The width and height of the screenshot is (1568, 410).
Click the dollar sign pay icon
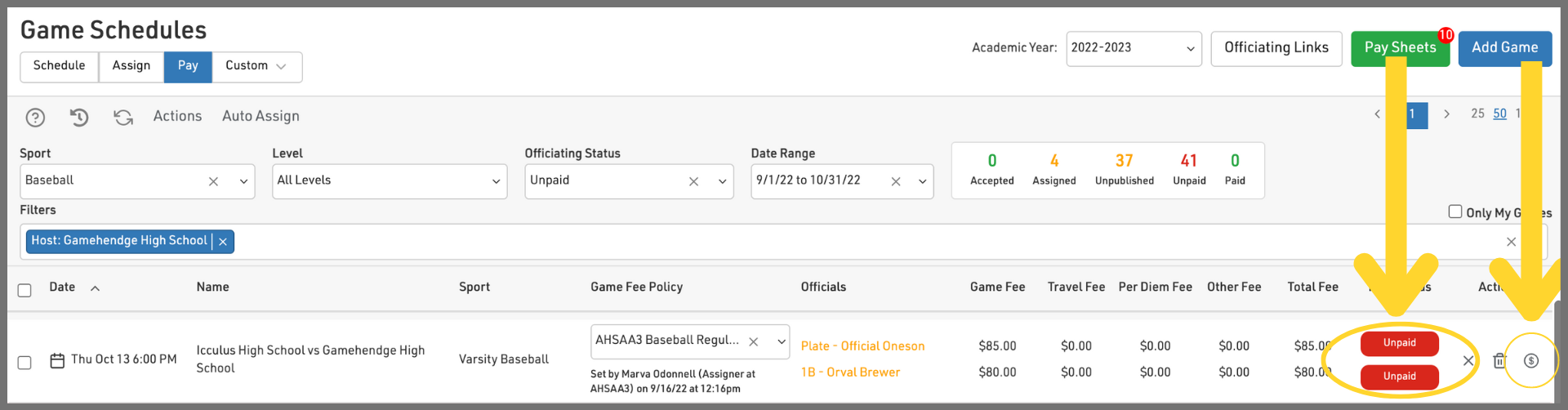tap(1531, 360)
